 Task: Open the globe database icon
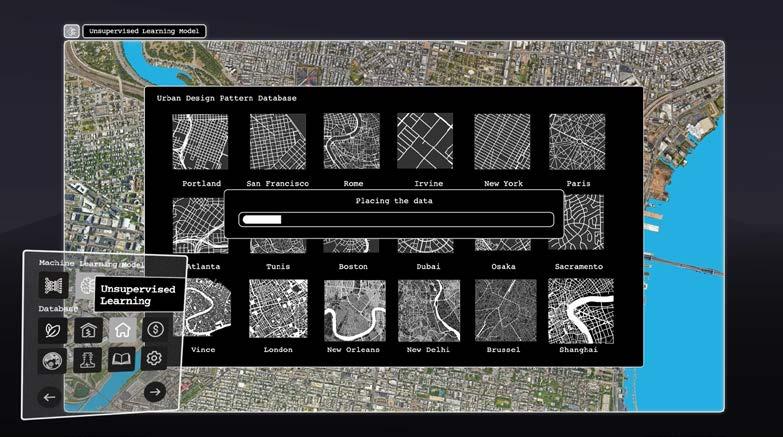point(52,361)
